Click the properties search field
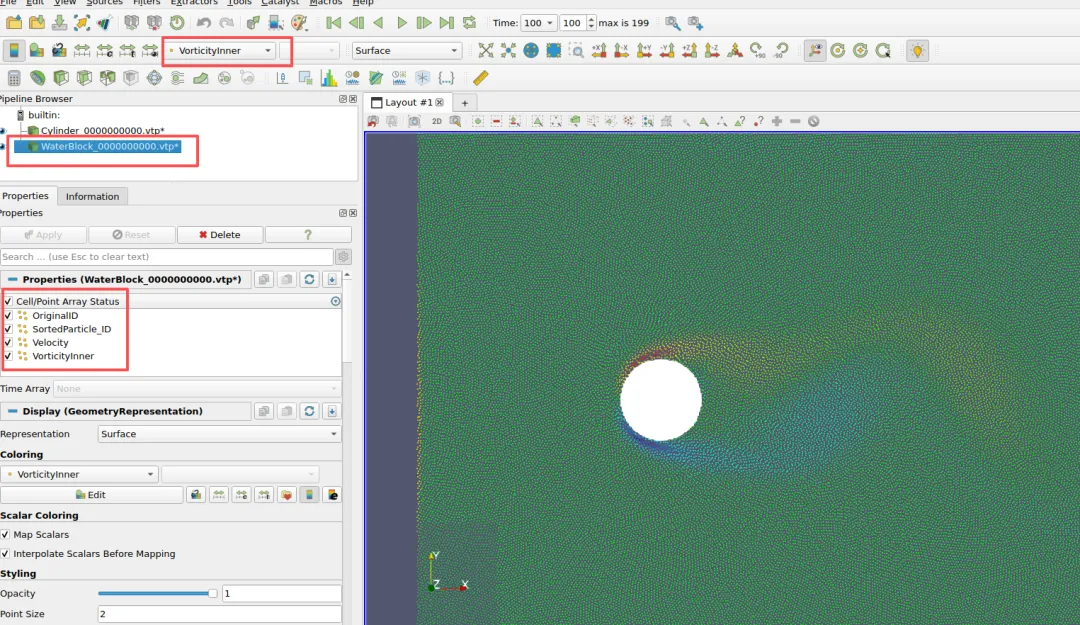1080x625 pixels. tap(167, 256)
